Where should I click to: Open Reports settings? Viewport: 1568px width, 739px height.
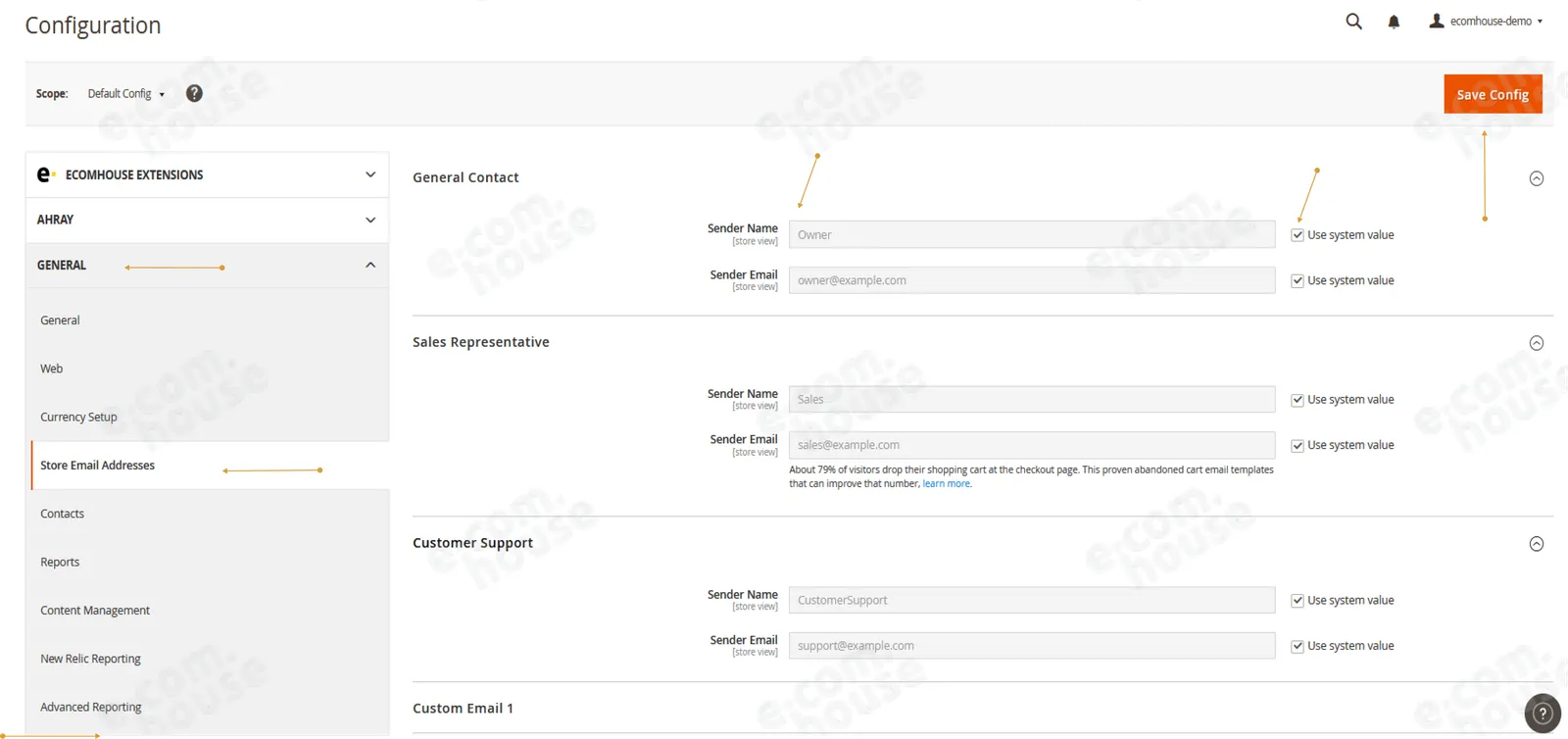click(x=60, y=562)
